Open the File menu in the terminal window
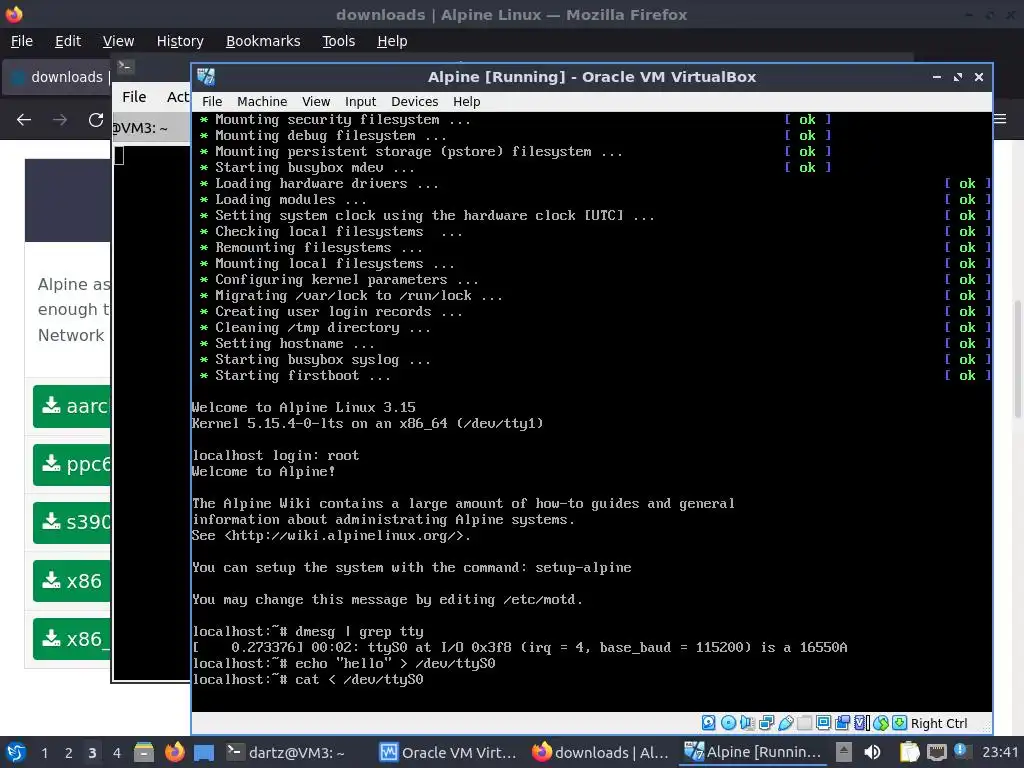The height and width of the screenshot is (768, 1024). [134, 97]
